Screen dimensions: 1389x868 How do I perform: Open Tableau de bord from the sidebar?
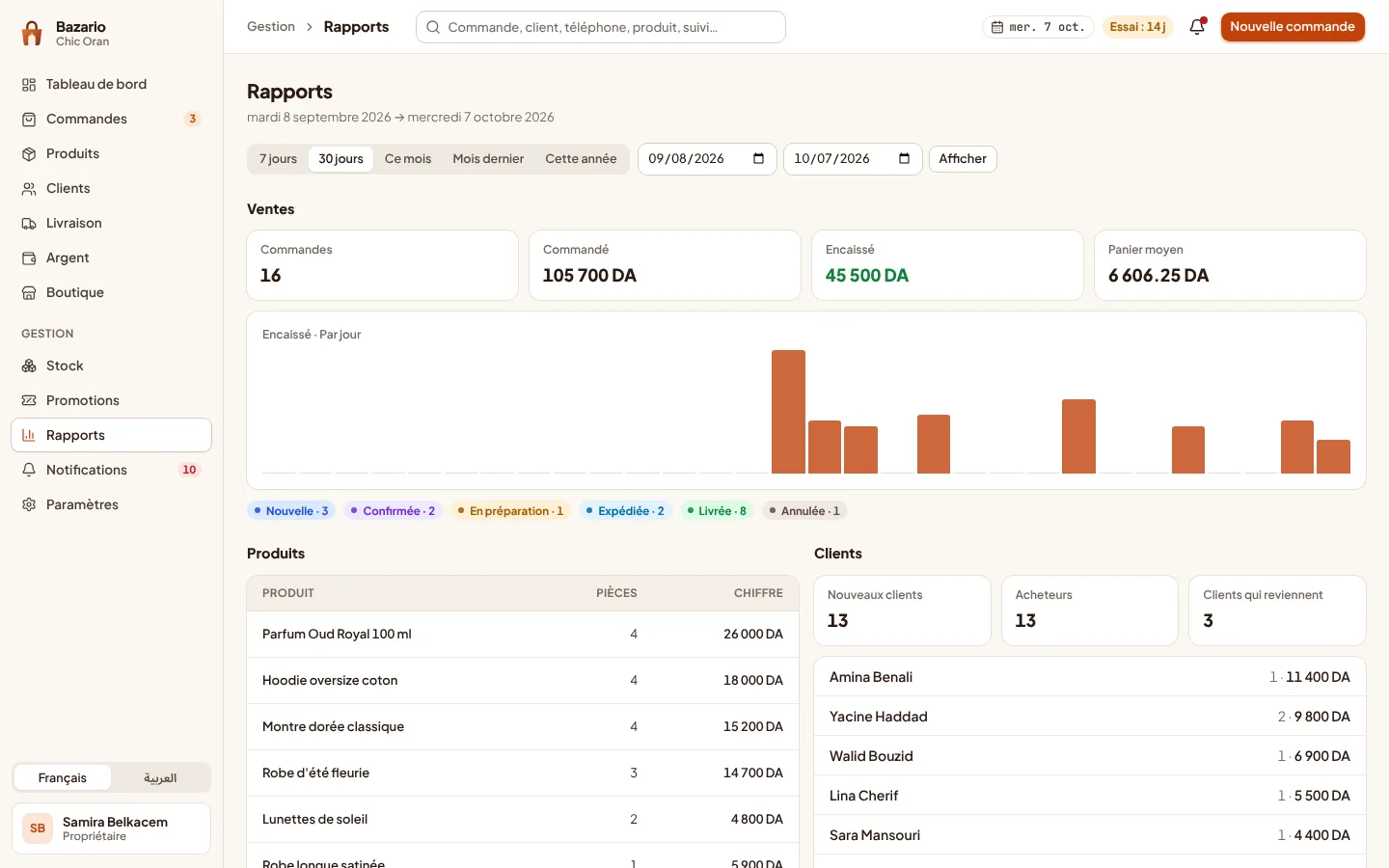[x=111, y=84]
